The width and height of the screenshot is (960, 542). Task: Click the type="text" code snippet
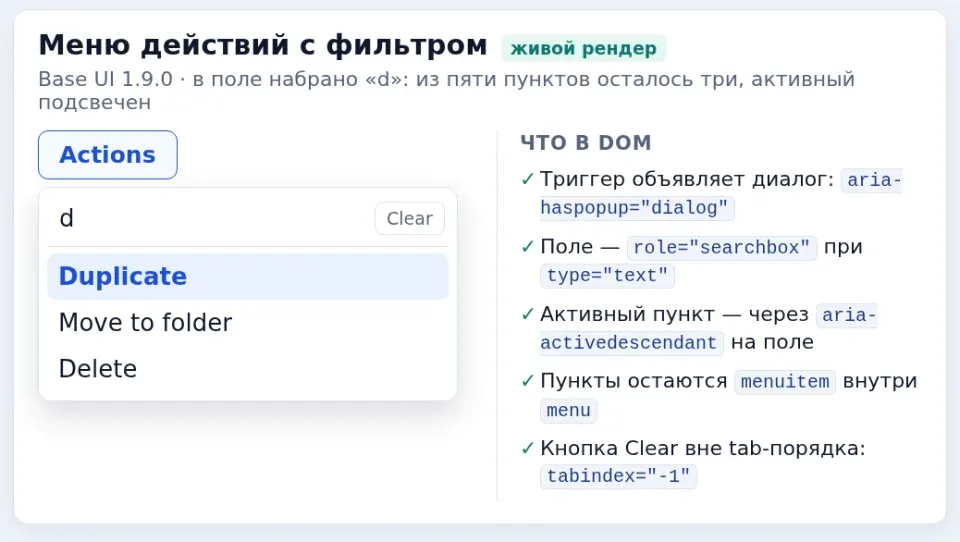[x=607, y=276]
